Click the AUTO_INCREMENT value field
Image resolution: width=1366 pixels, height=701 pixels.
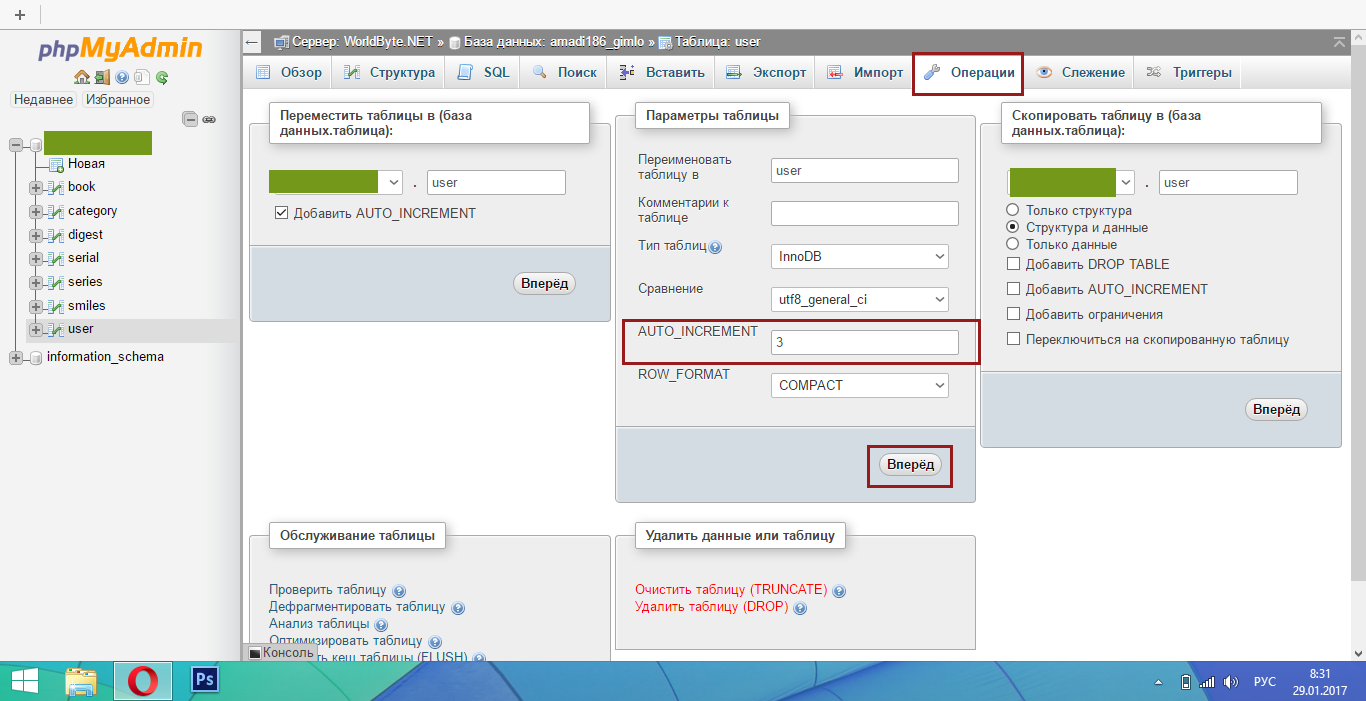coord(865,343)
